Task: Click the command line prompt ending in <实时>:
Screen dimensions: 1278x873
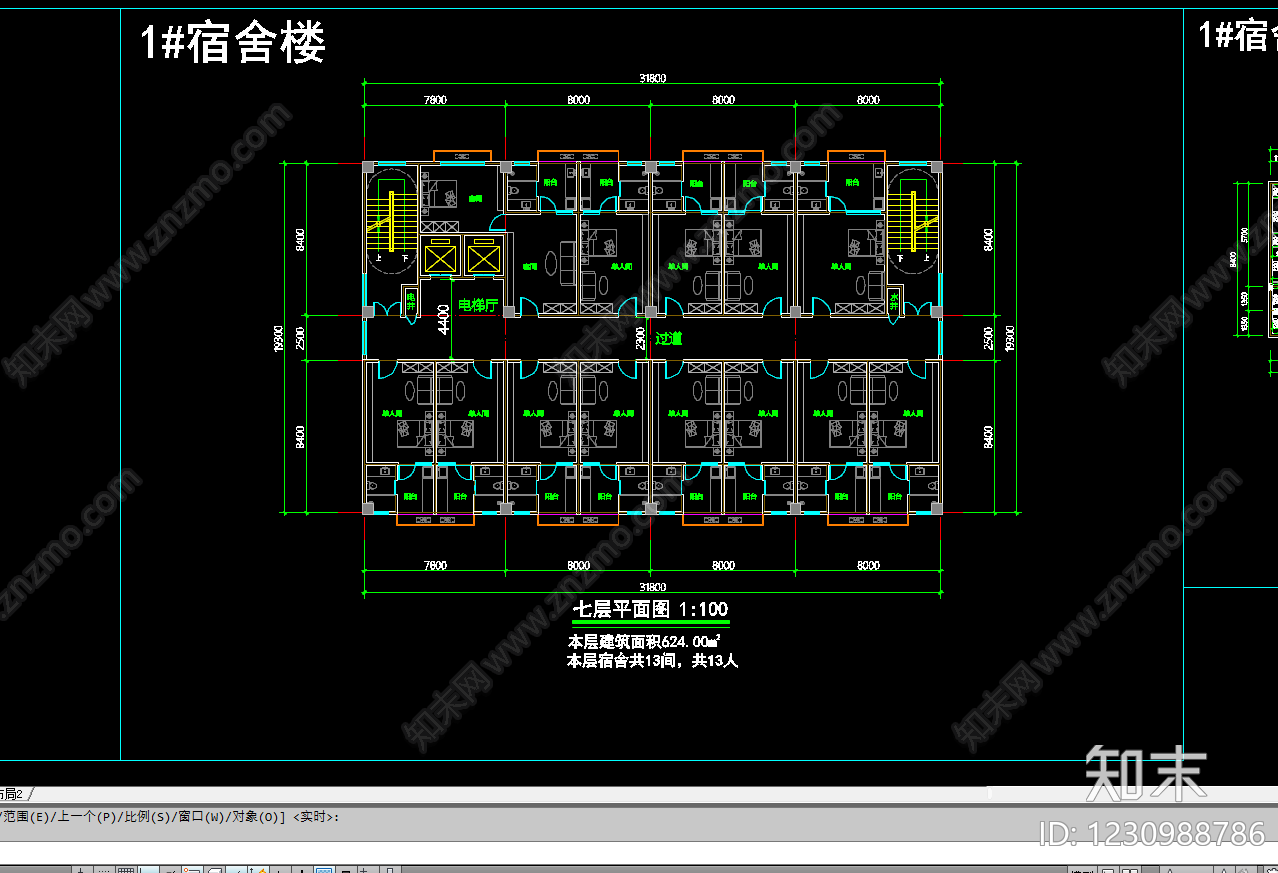Action: pyautogui.click(x=170, y=817)
